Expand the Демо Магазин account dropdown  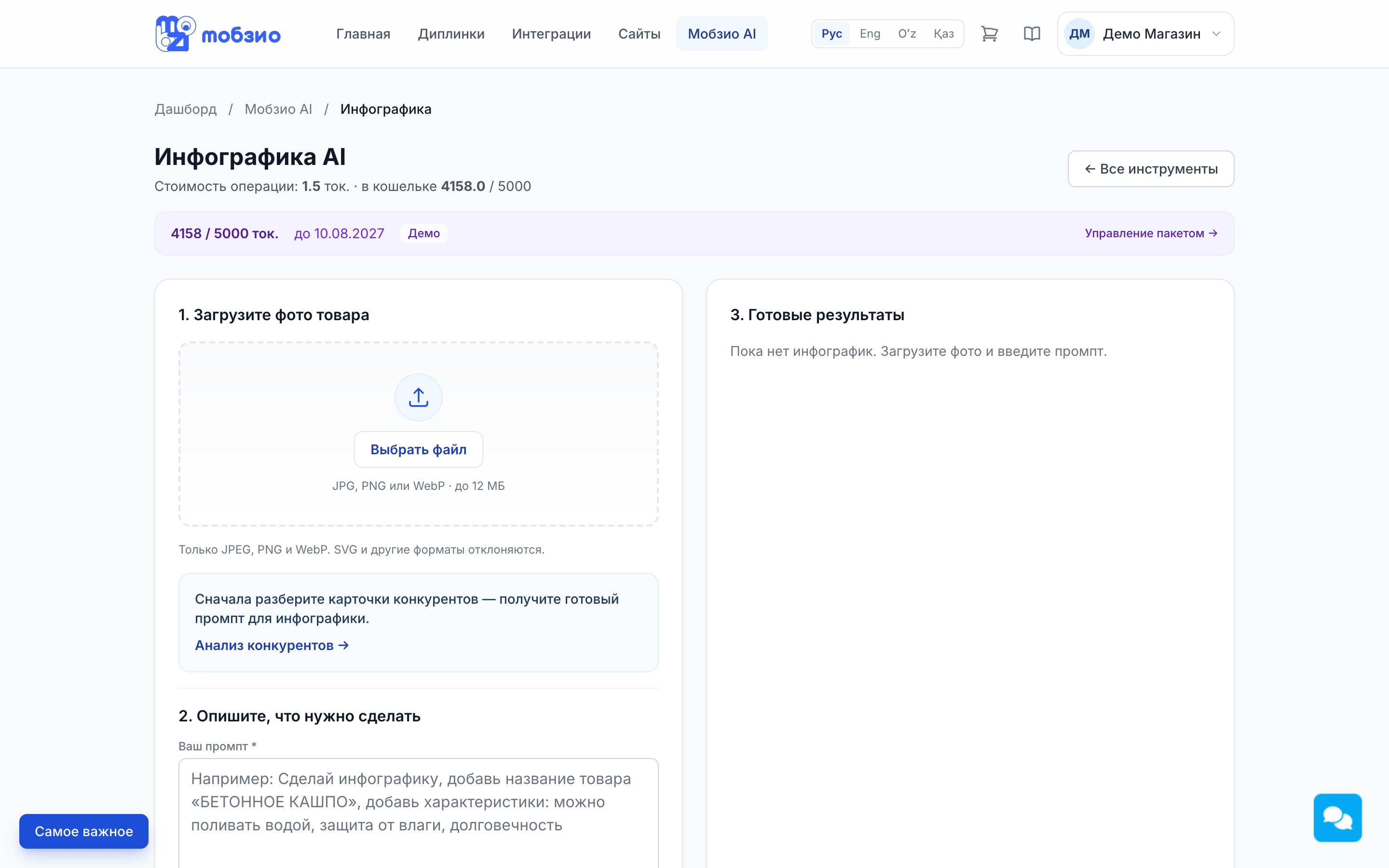1145,34
